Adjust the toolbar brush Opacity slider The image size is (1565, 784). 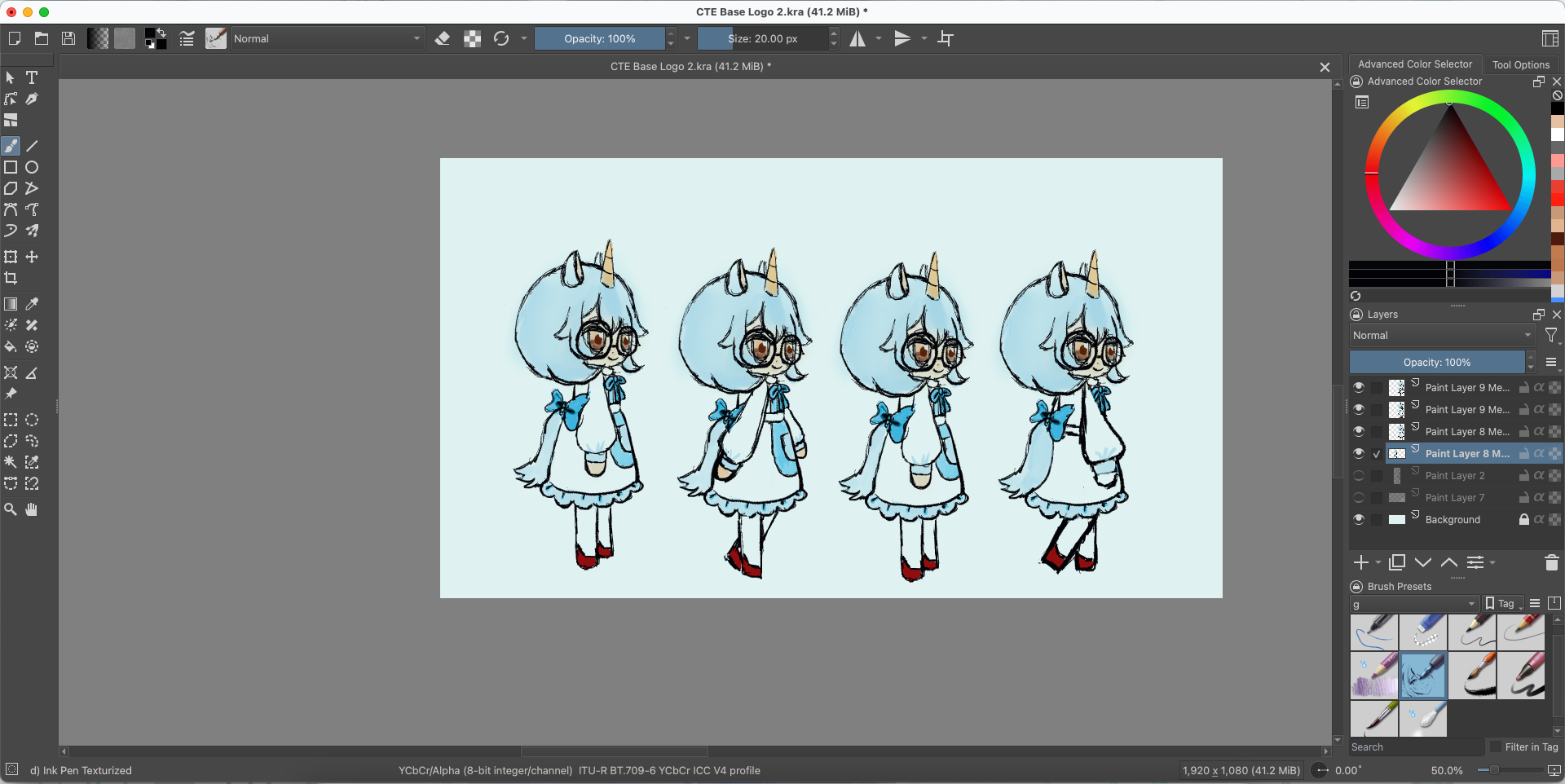pos(600,38)
